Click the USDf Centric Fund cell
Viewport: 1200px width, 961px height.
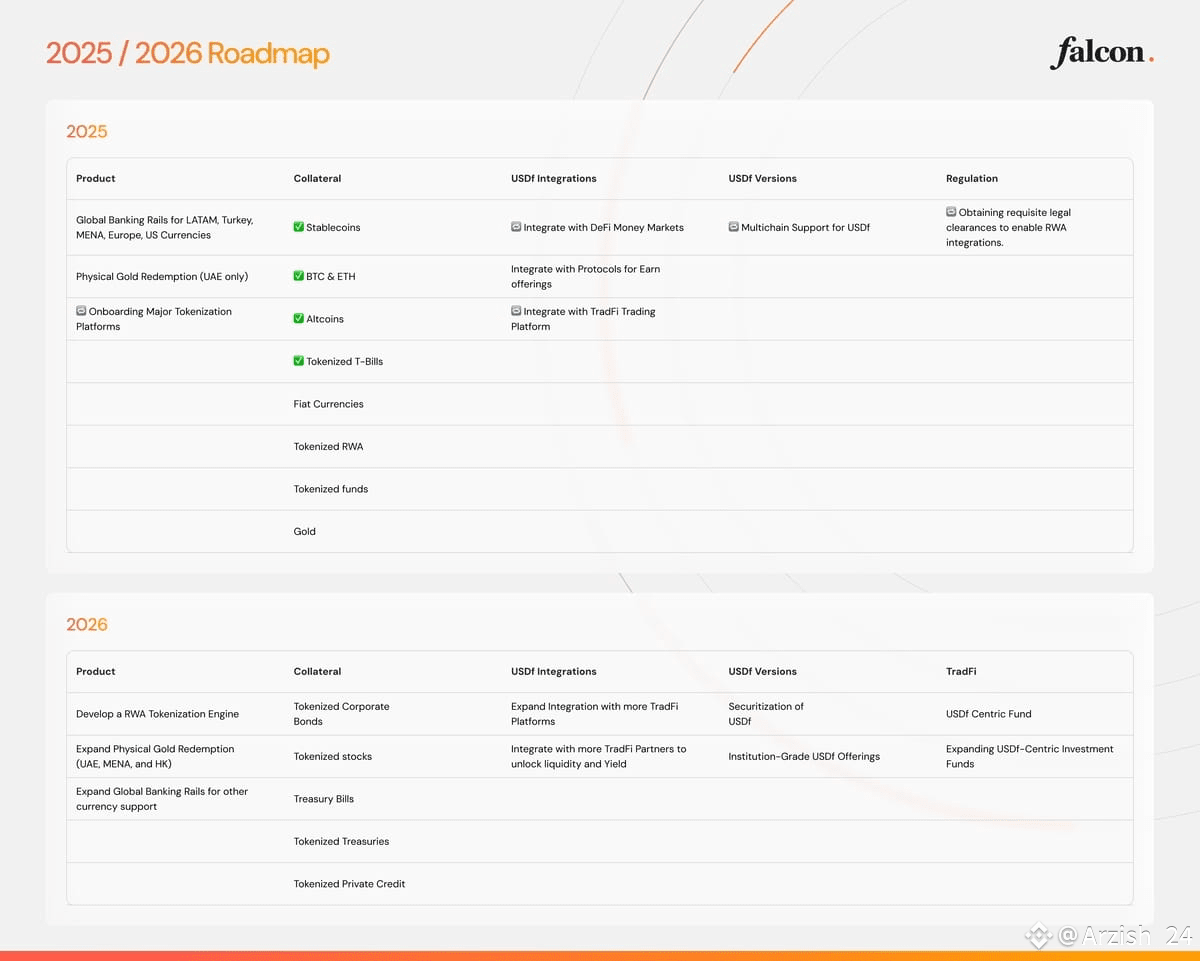[x=989, y=714]
